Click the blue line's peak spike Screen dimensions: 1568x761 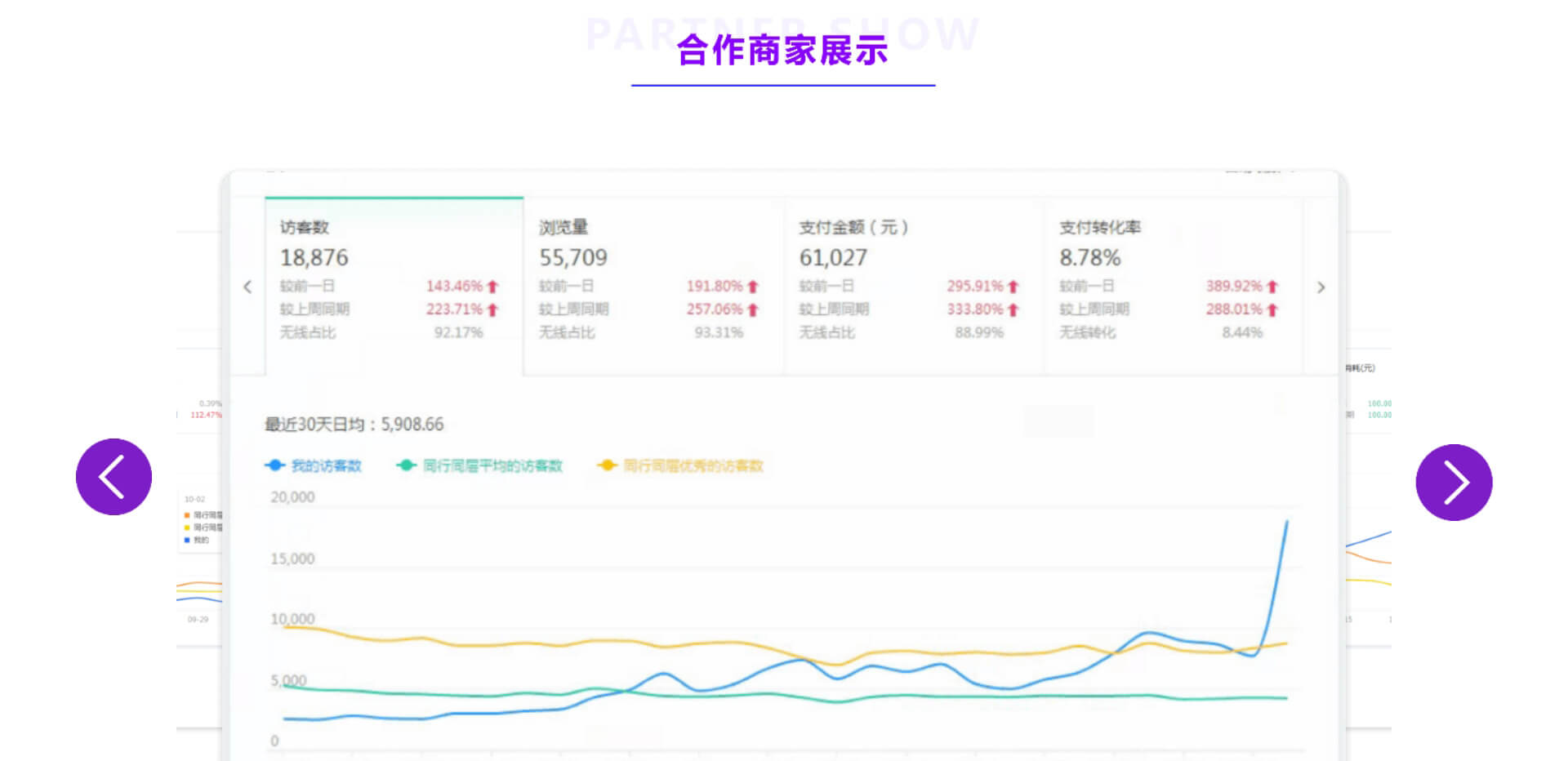pyautogui.click(x=1287, y=522)
